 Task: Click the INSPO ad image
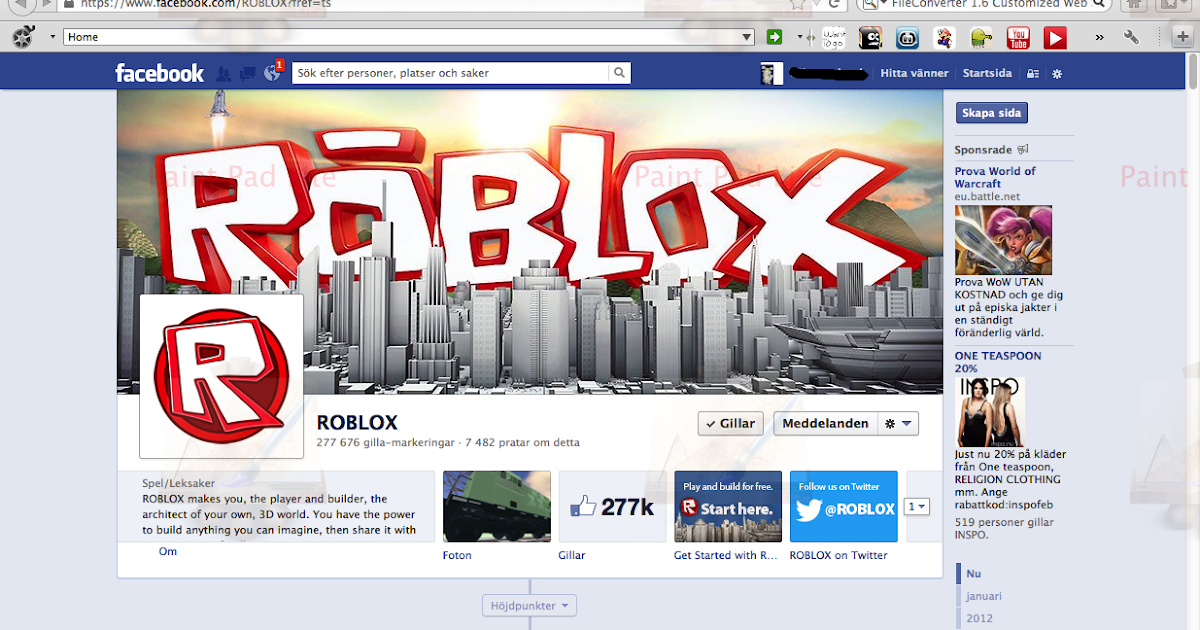pos(991,412)
